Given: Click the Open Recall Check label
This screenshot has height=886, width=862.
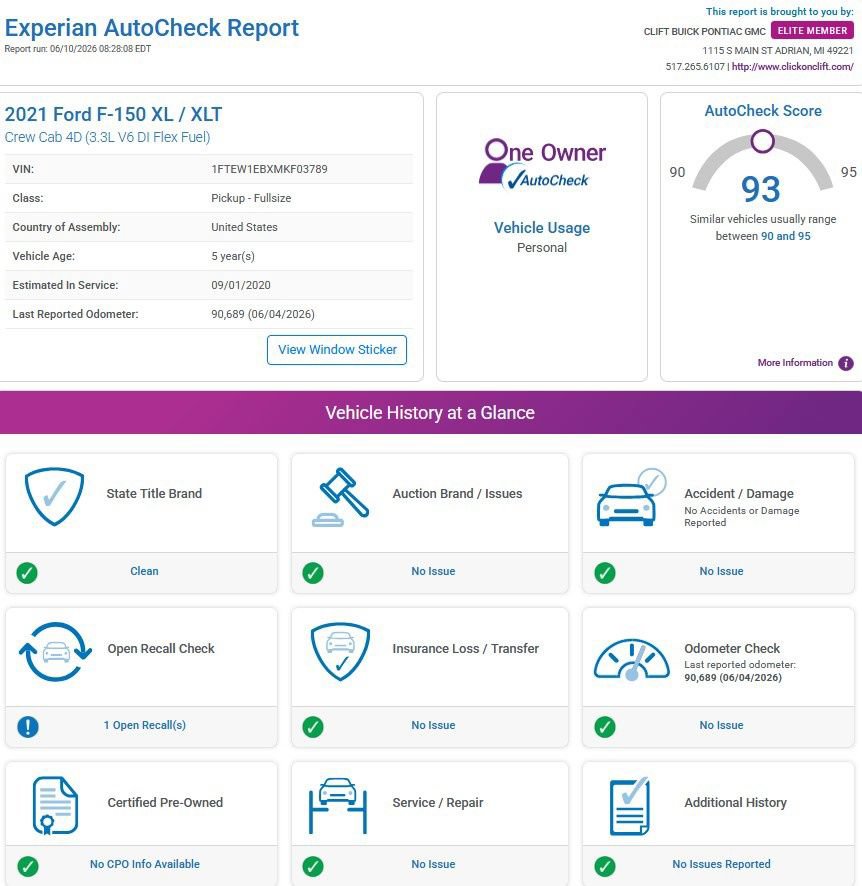Looking at the screenshot, I should tap(161, 648).
